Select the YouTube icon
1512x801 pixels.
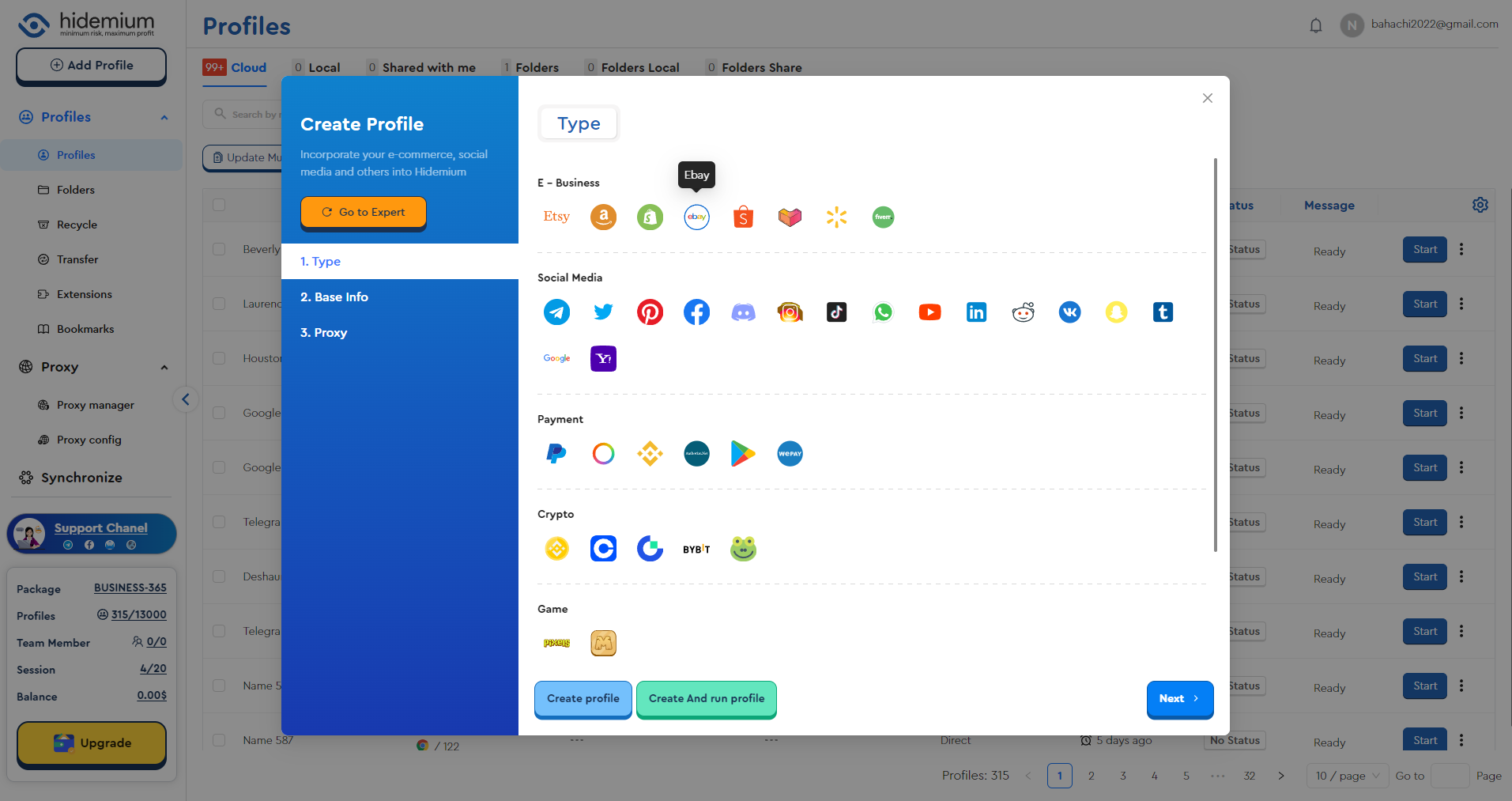(x=929, y=312)
